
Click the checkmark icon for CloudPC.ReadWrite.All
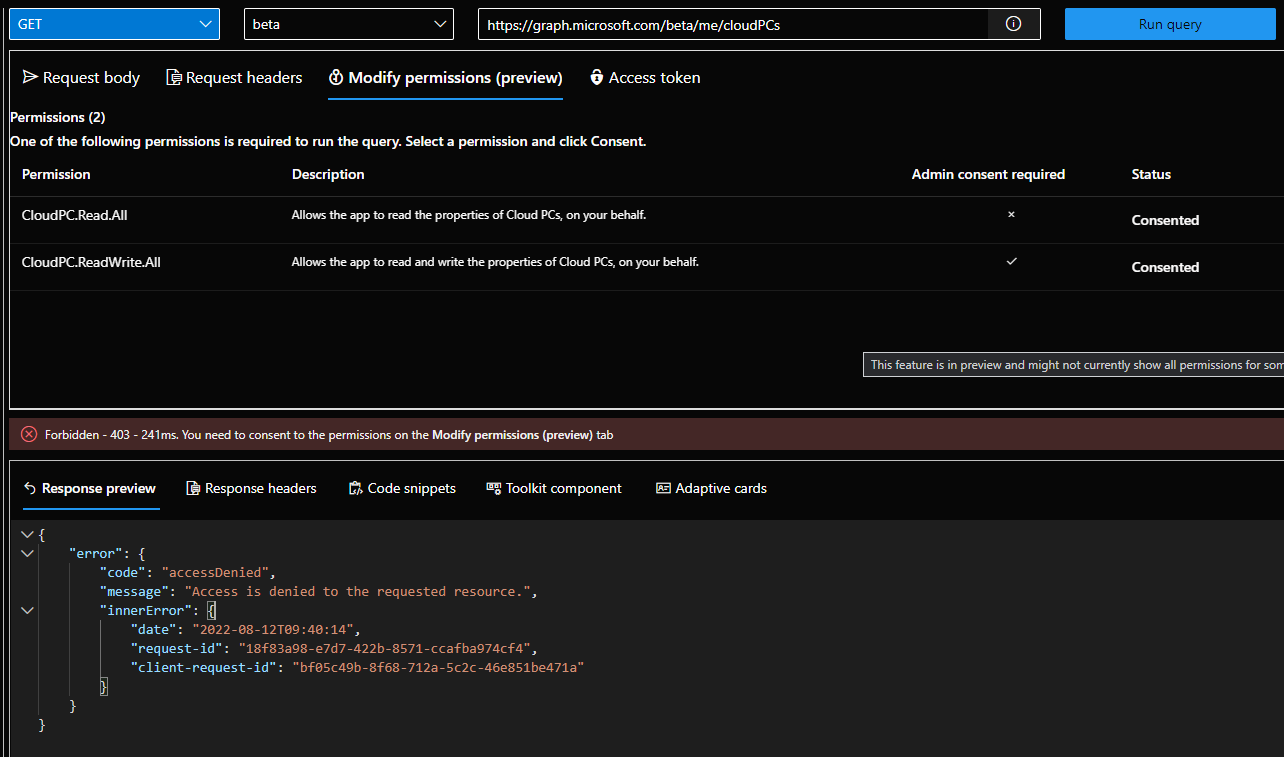tap(1011, 261)
